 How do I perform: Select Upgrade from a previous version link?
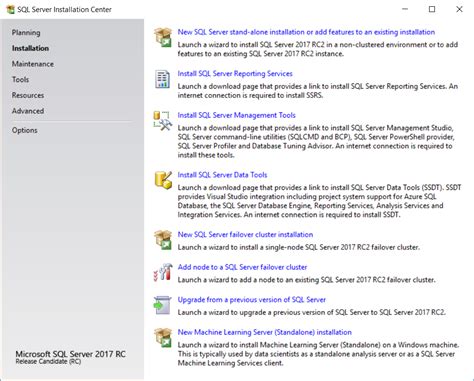click(x=252, y=300)
